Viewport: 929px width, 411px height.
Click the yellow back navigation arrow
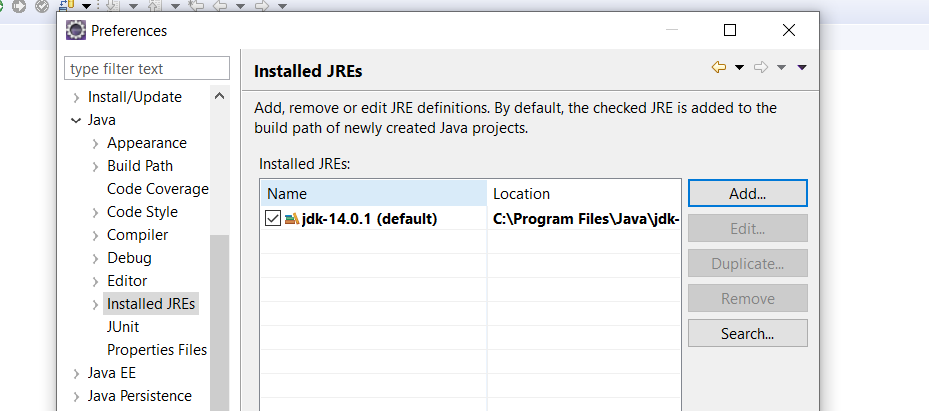(719, 68)
